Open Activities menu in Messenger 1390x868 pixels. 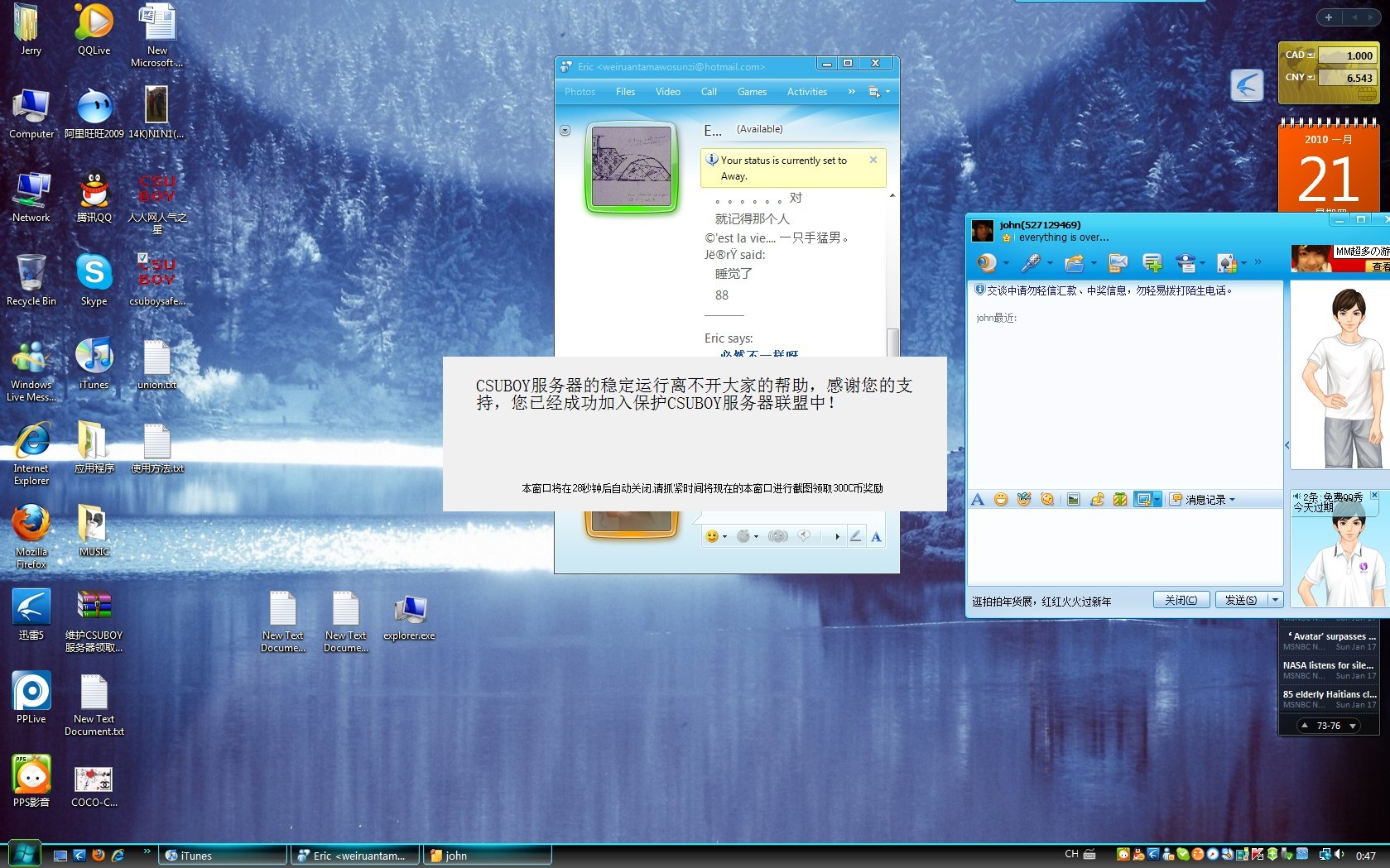tap(807, 92)
